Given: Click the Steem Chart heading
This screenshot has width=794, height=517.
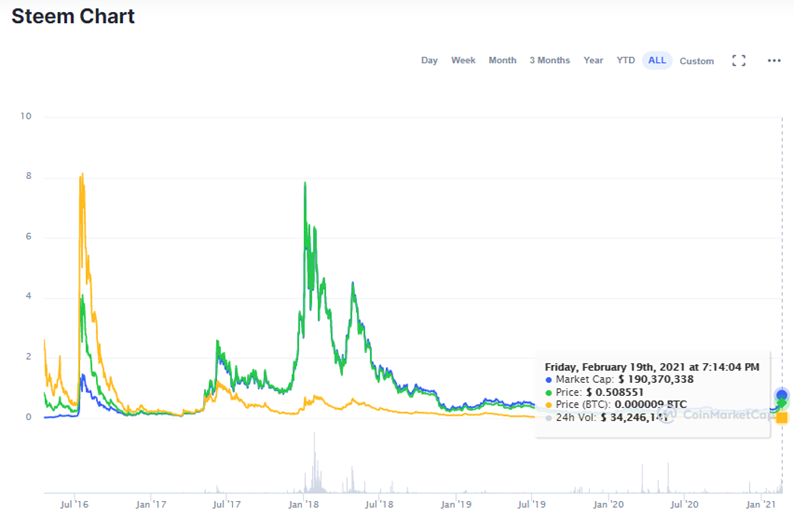Looking at the screenshot, I should pyautogui.click(x=73, y=16).
